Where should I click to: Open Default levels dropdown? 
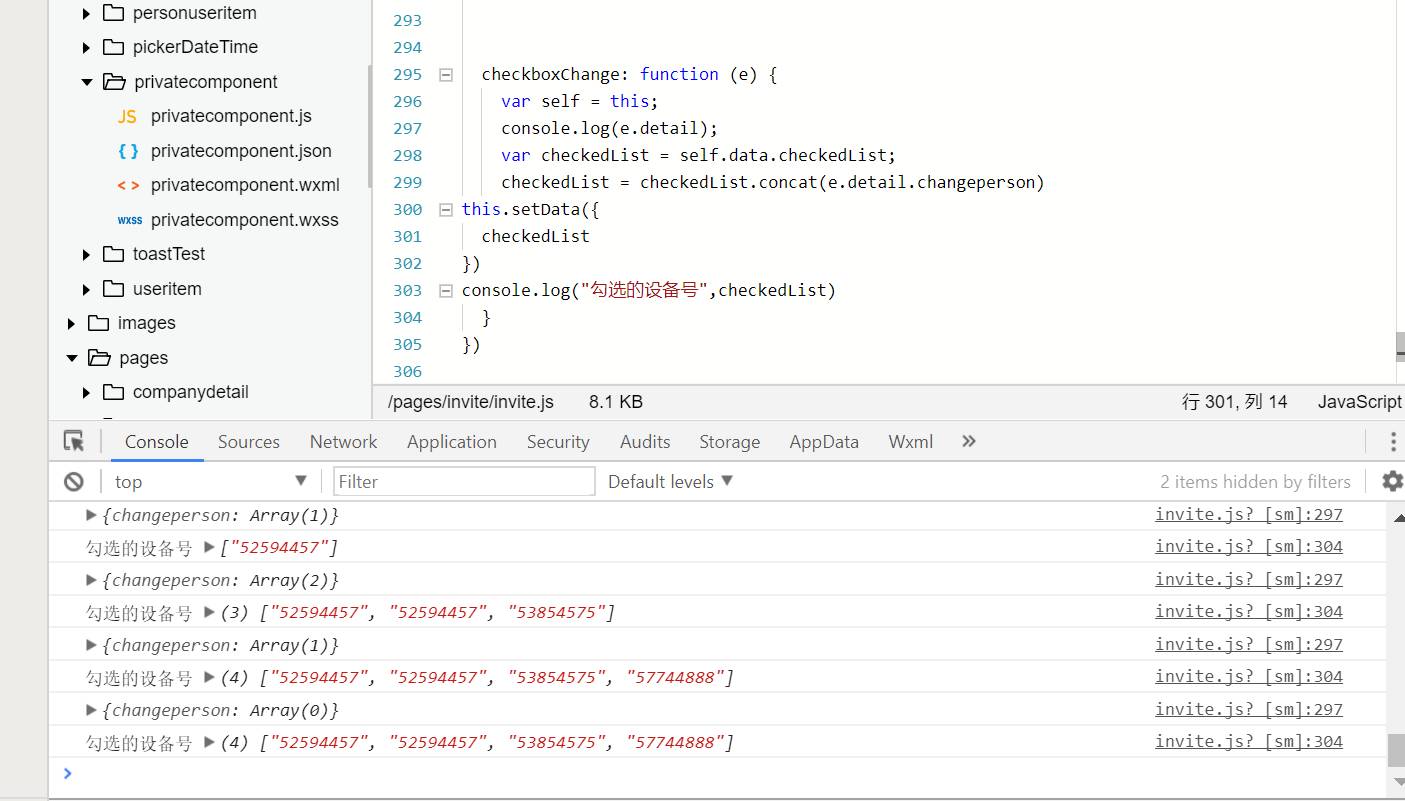[670, 481]
